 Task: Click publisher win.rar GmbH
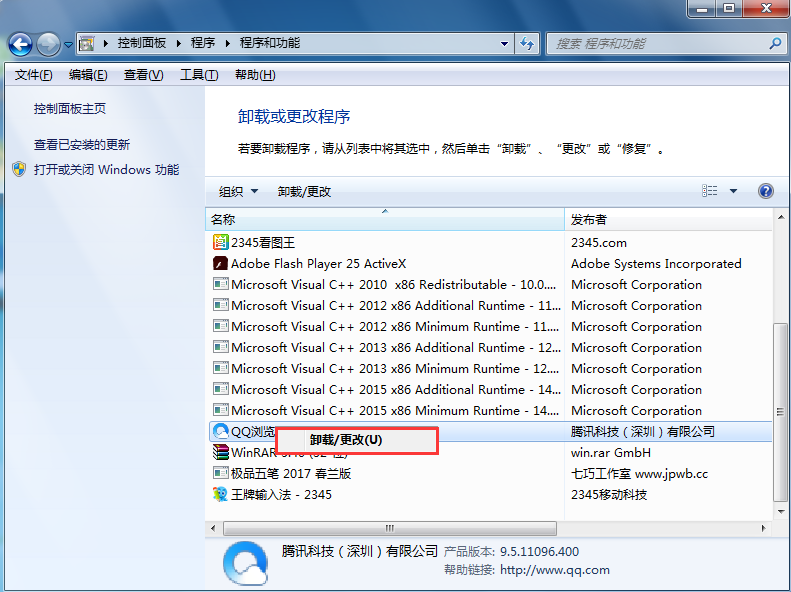click(610, 453)
